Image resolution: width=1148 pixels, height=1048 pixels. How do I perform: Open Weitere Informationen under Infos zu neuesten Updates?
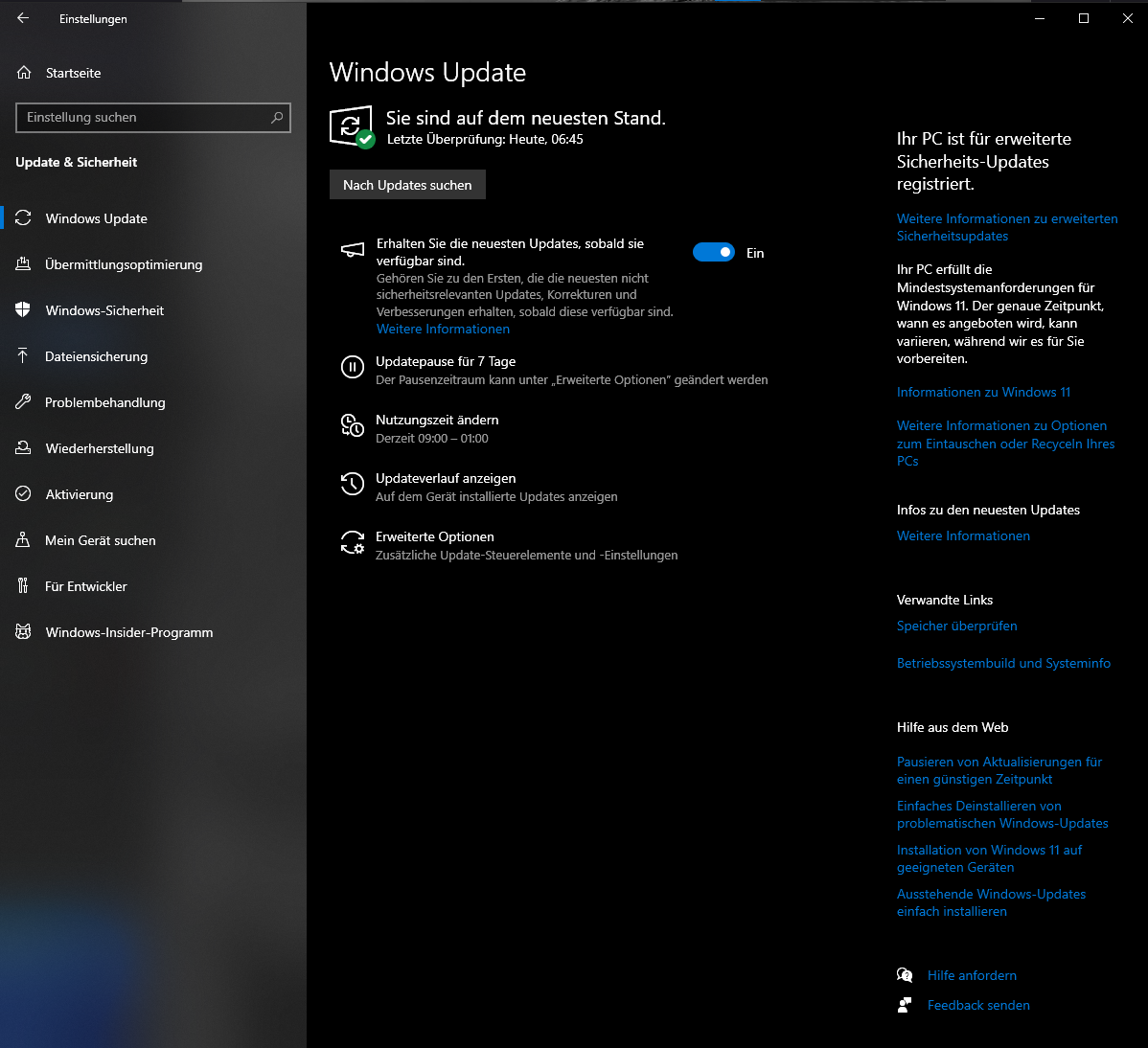963,535
